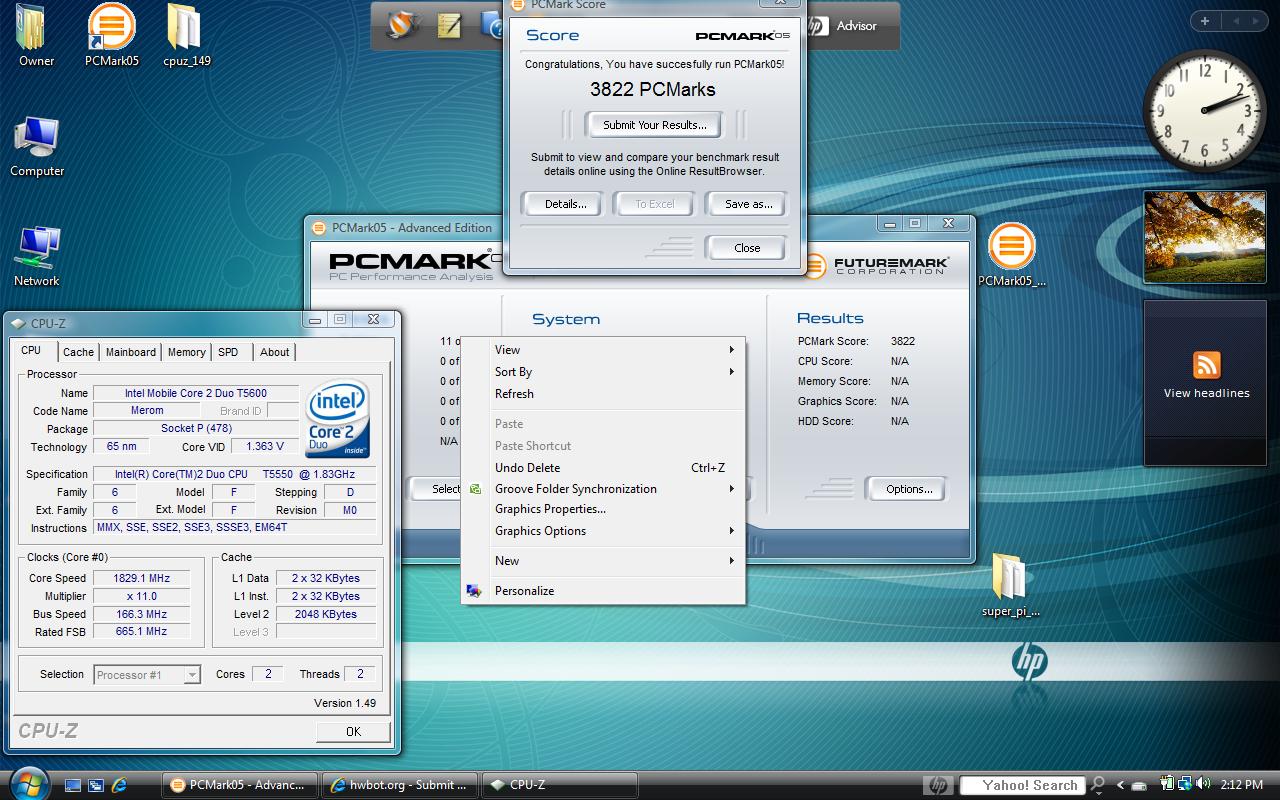Screen dimensions: 1280x800
Task: Click the shield icon in the top dock
Action: 403,26
